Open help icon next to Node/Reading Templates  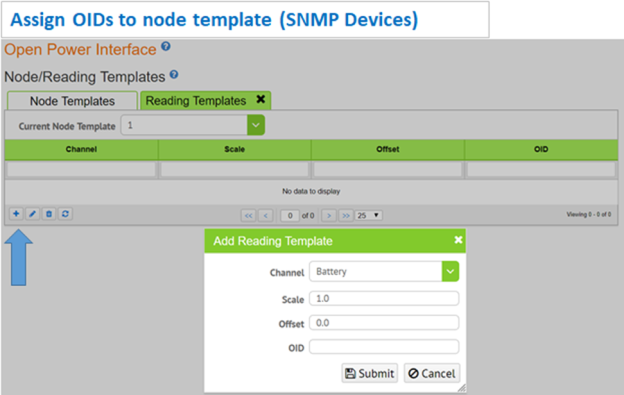(174, 74)
